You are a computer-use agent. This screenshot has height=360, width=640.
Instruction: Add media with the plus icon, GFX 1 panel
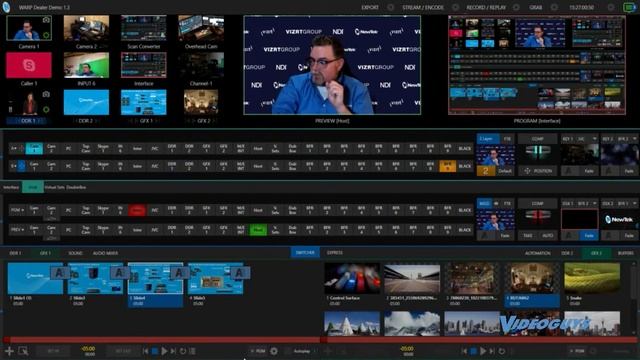click(9, 351)
